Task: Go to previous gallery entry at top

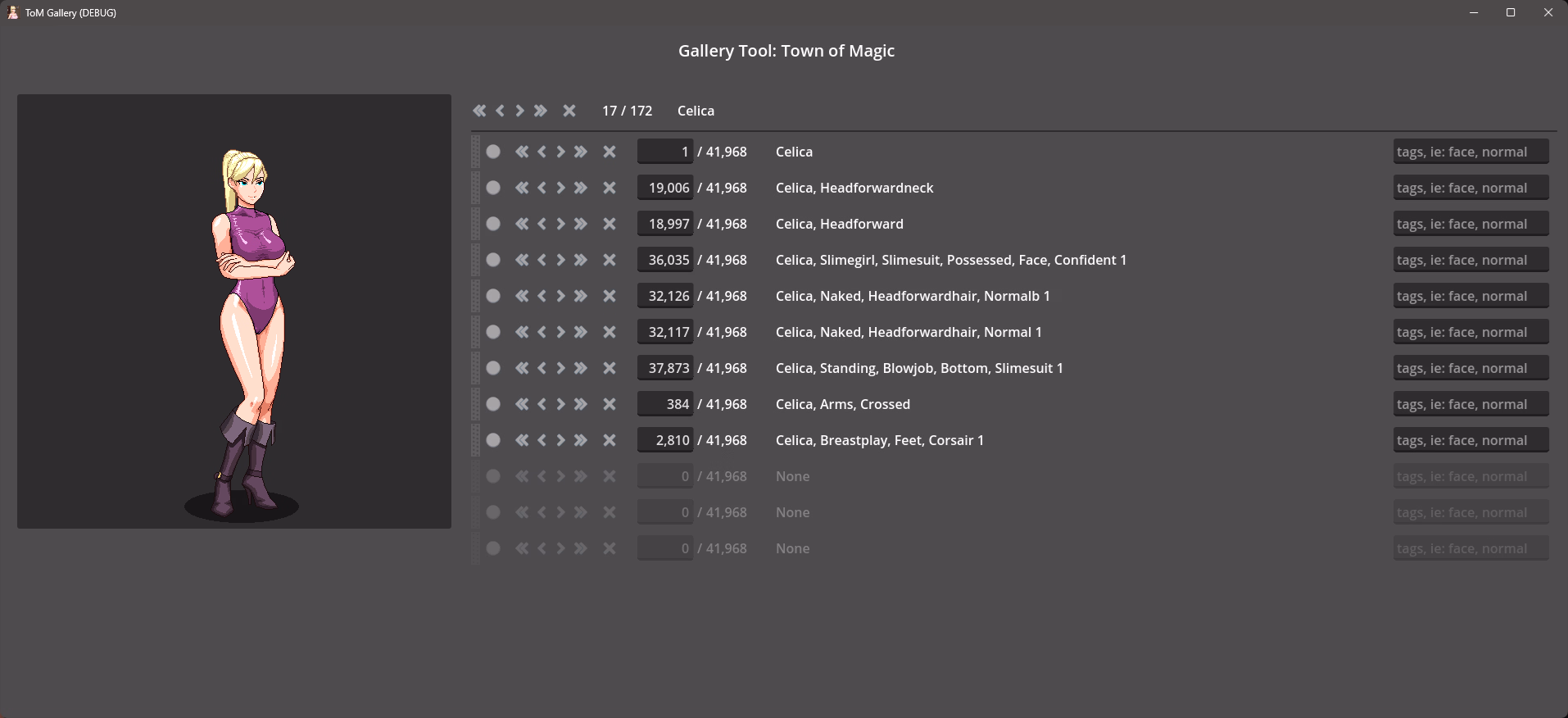Action: 500,111
